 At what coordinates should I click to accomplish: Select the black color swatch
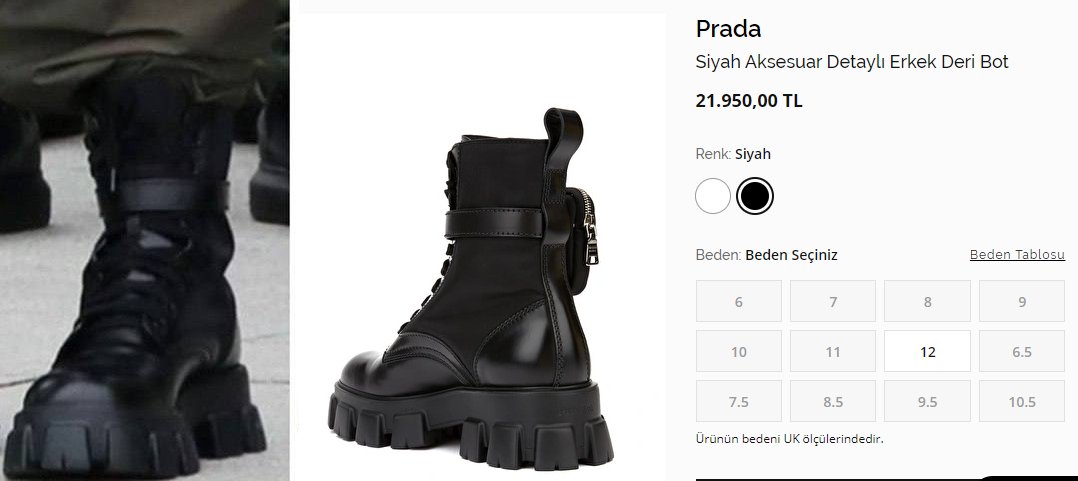[x=755, y=196]
